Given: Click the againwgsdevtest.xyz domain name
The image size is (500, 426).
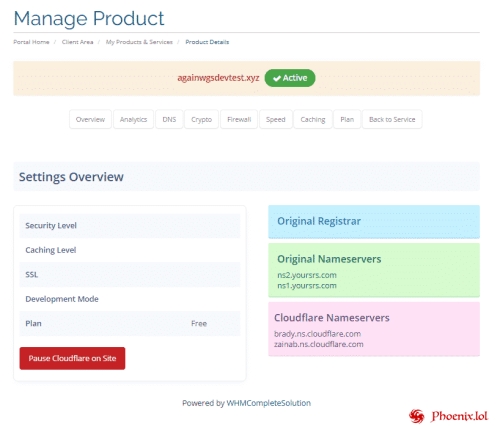Looking at the screenshot, I should pyautogui.click(x=218, y=78).
